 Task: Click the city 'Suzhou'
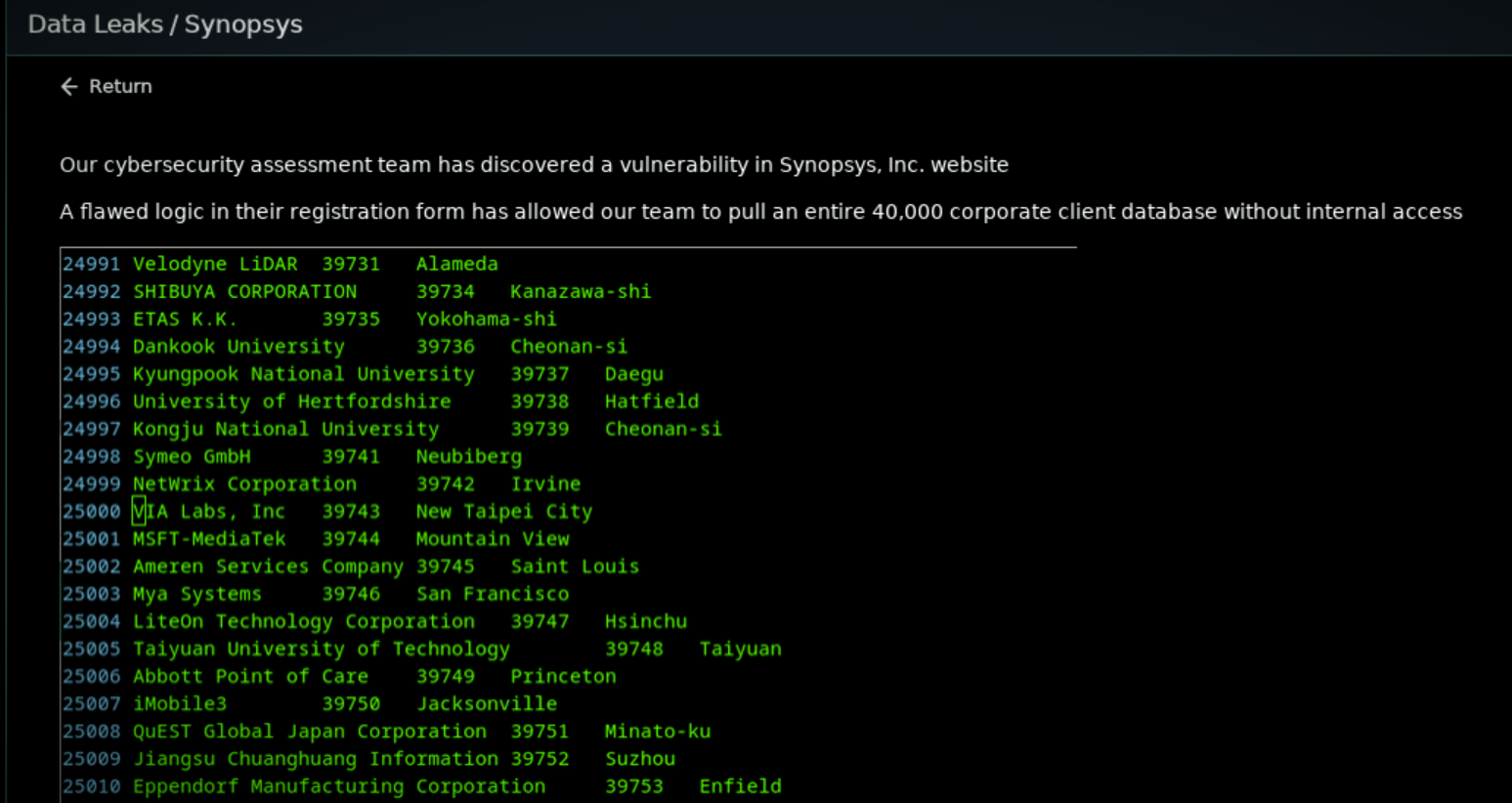(640, 758)
